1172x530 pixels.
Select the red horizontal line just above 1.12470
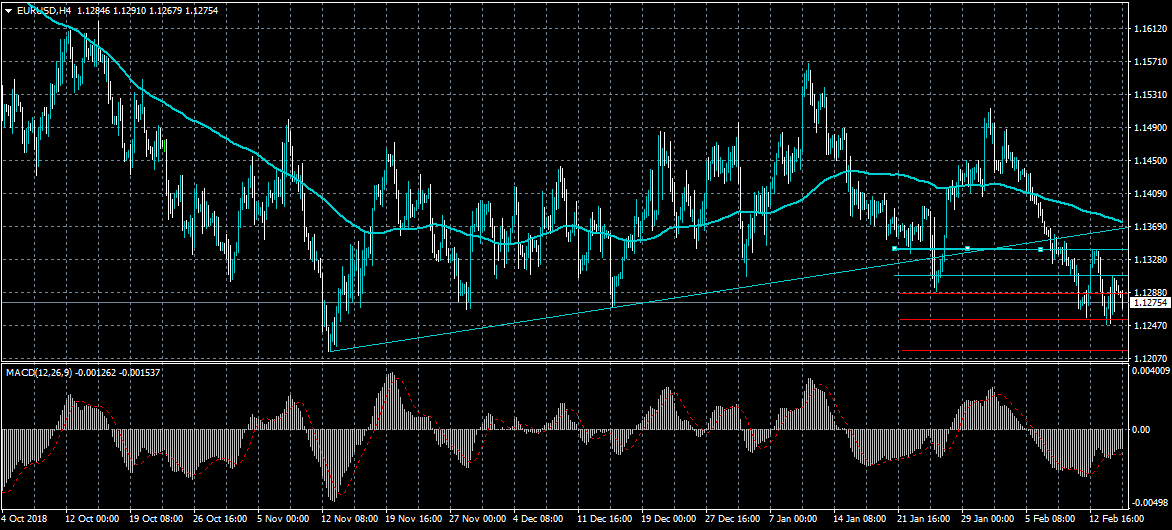pos(1013,320)
